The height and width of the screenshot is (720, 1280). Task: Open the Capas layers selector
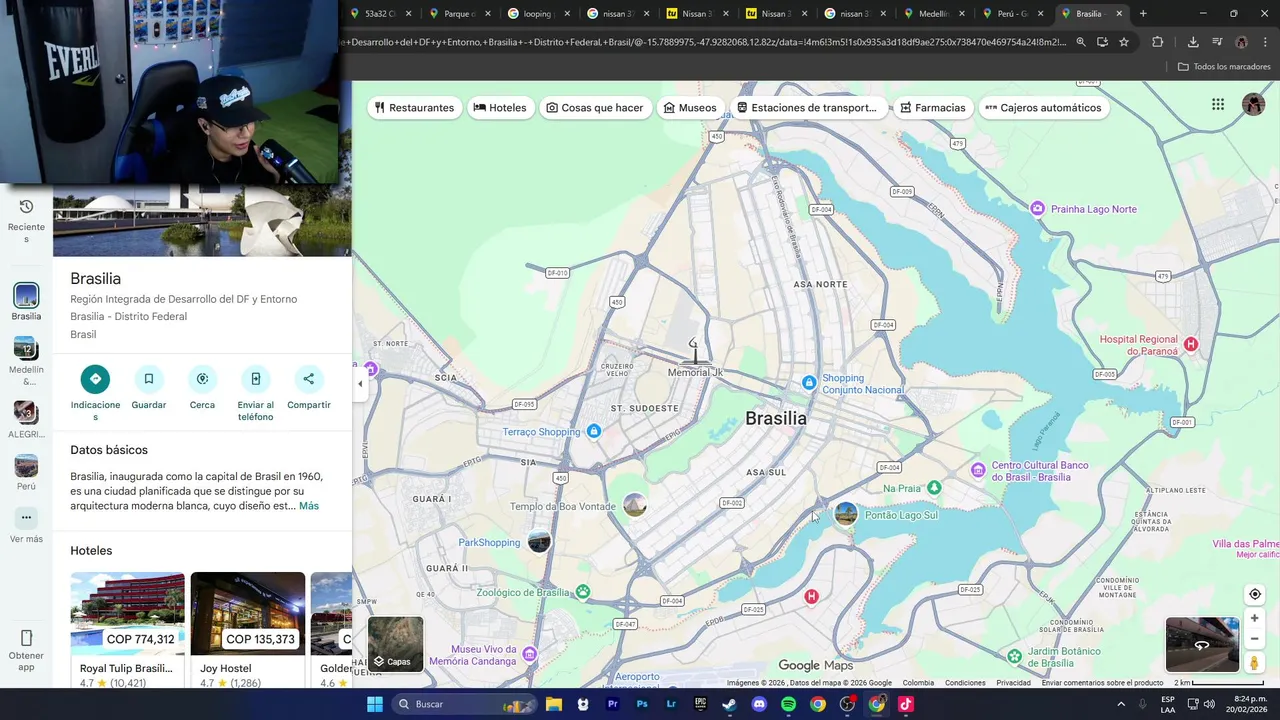pyautogui.click(x=395, y=643)
